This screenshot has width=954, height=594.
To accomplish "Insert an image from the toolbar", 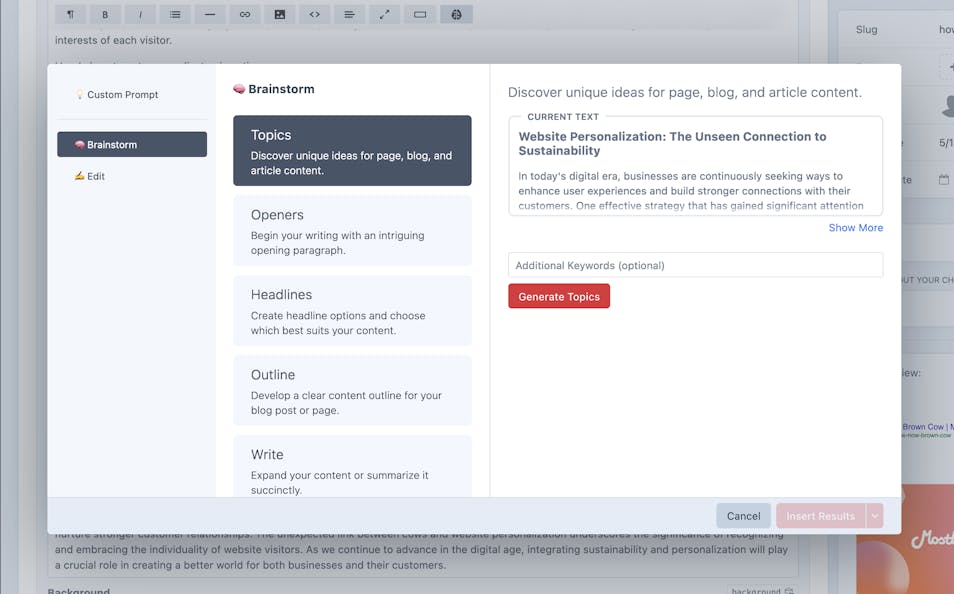I will coord(280,15).
